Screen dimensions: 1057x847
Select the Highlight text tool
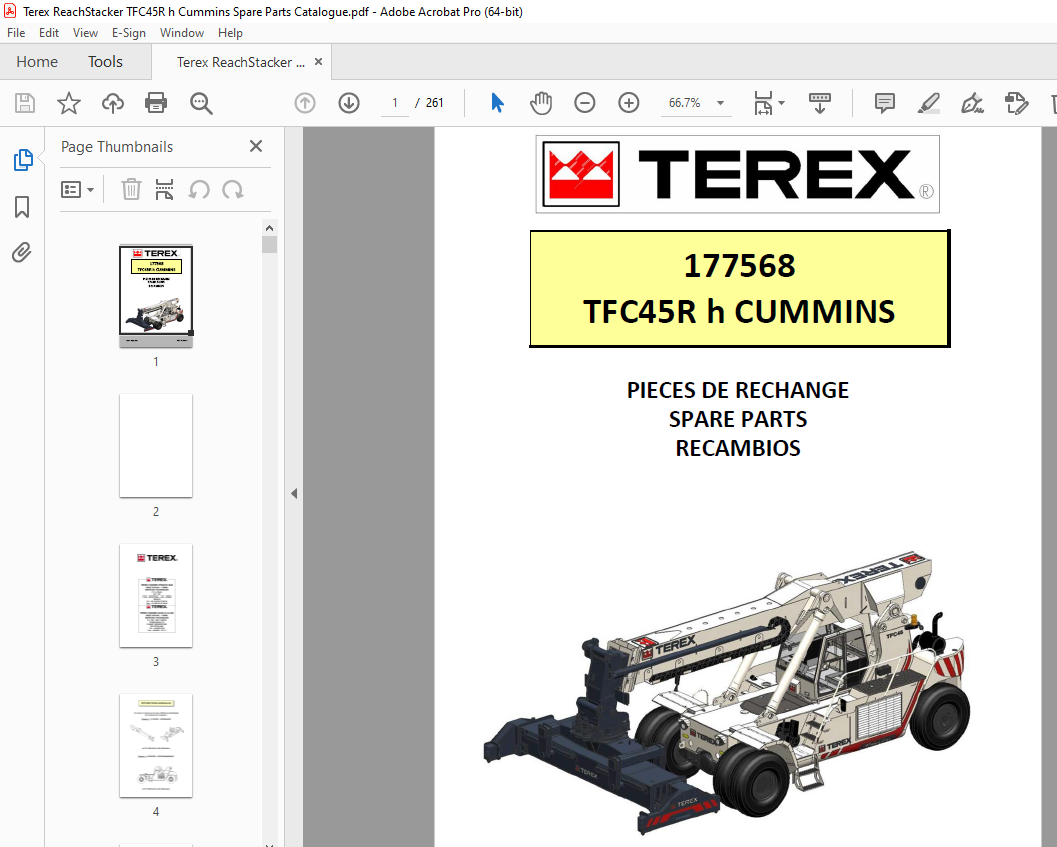pos(929,103)
